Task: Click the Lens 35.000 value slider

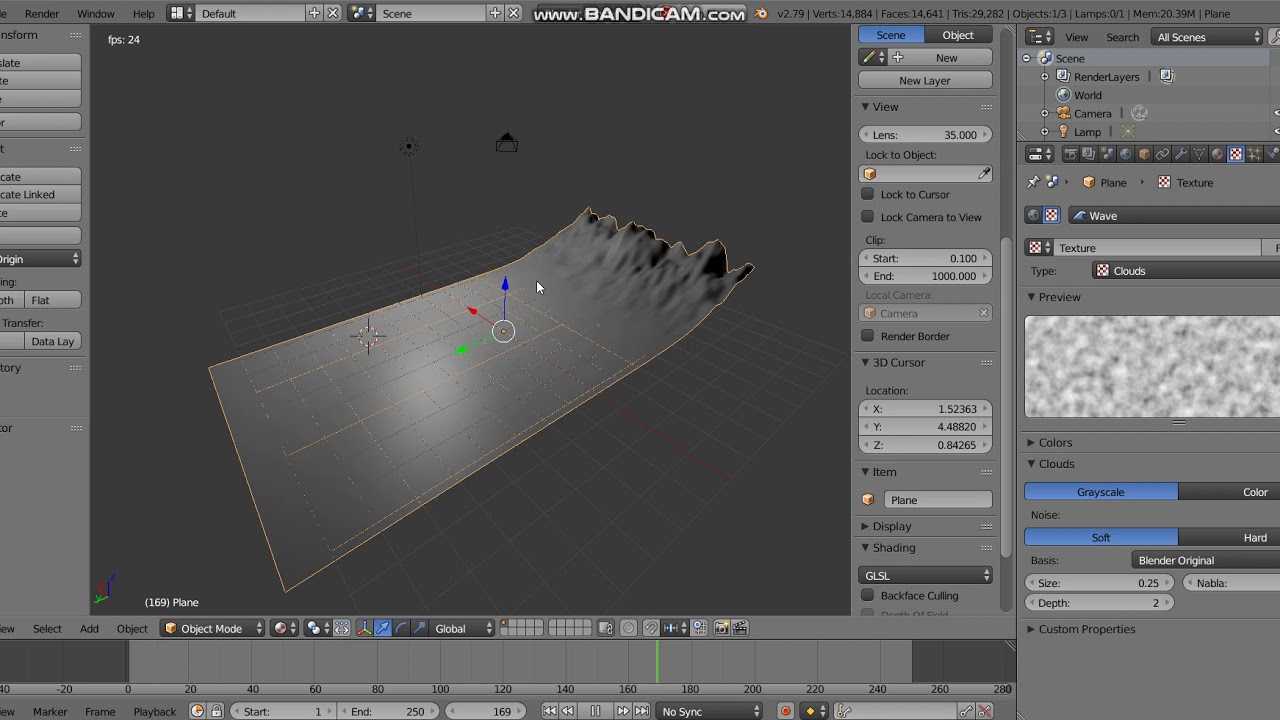Action: 925,135
